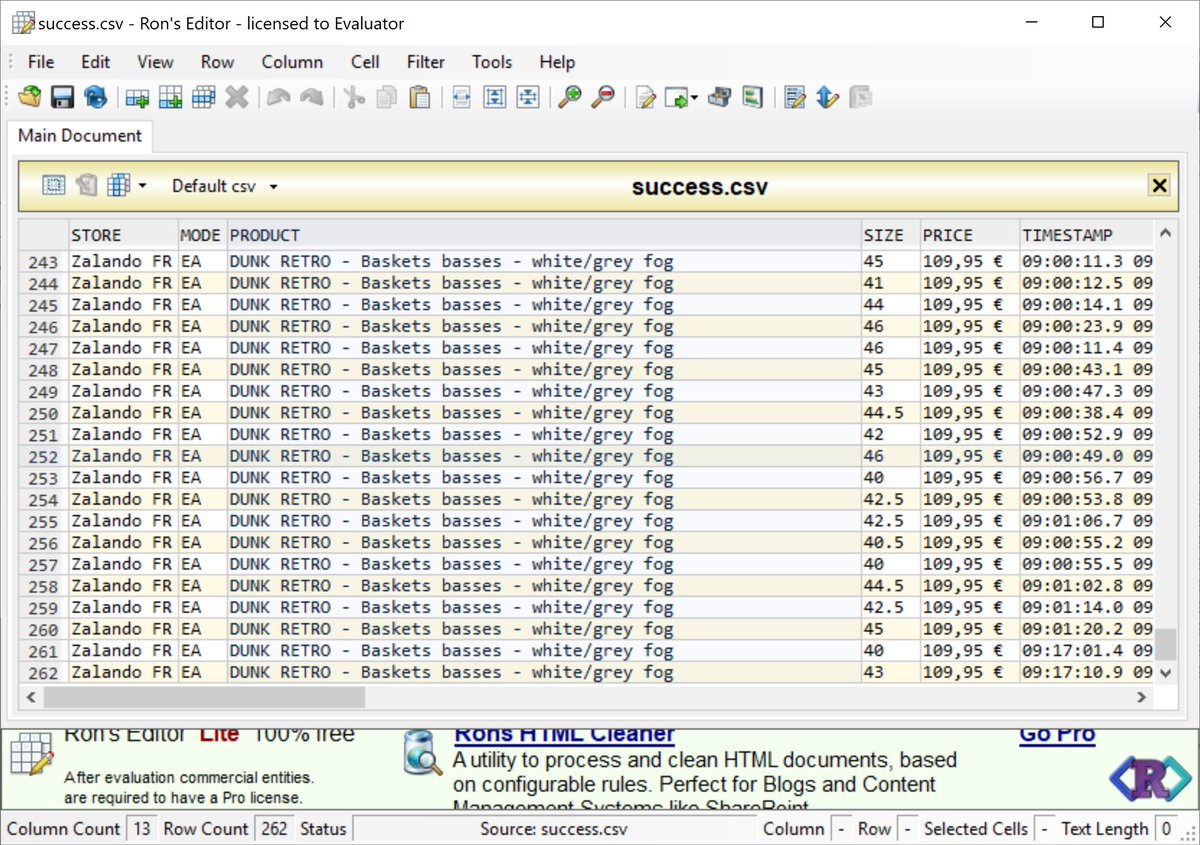Open the Filter menu

pos(425,62)
